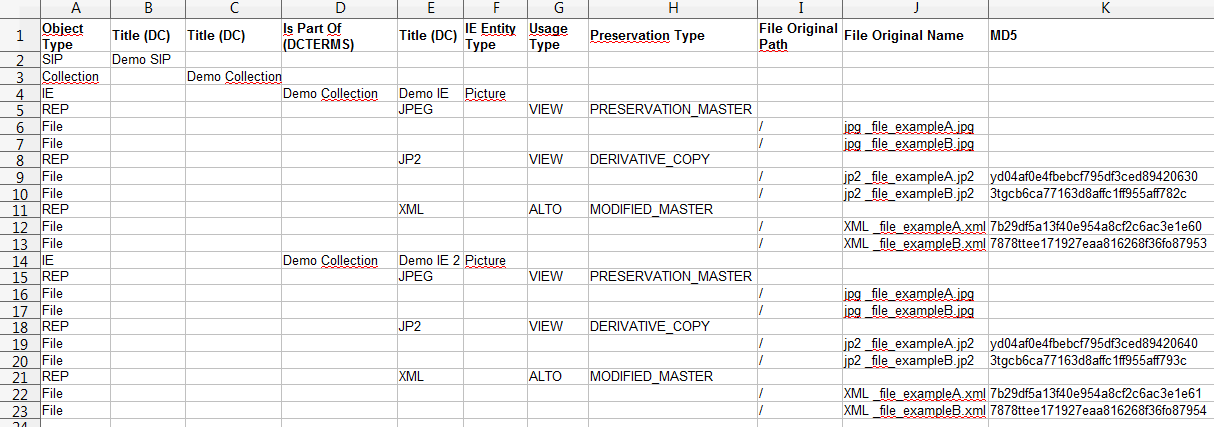
Task: Select the MD5 value ending in f36f87954
Action: point(1098,411)
